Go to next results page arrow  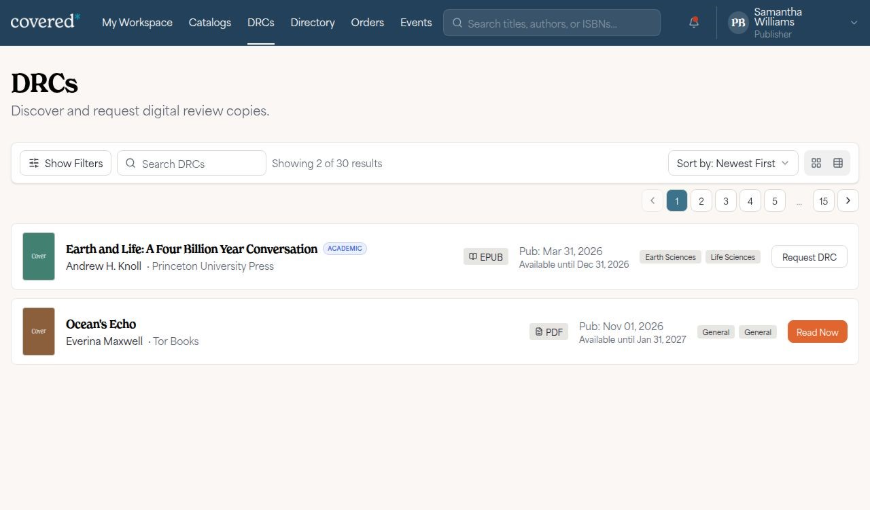(848, 201)
